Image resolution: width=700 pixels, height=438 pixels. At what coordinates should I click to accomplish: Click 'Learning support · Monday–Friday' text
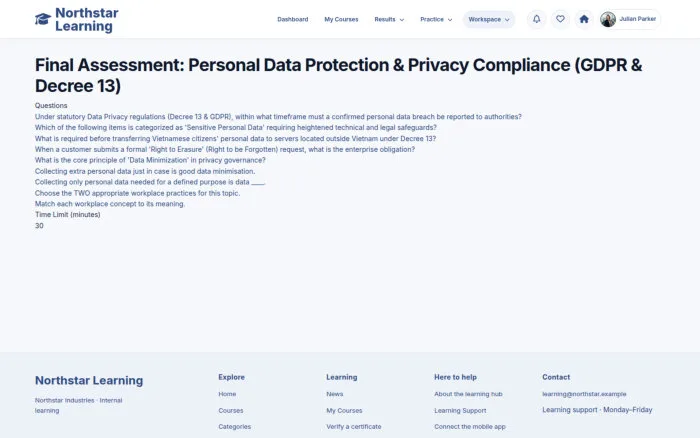point(597,409)
